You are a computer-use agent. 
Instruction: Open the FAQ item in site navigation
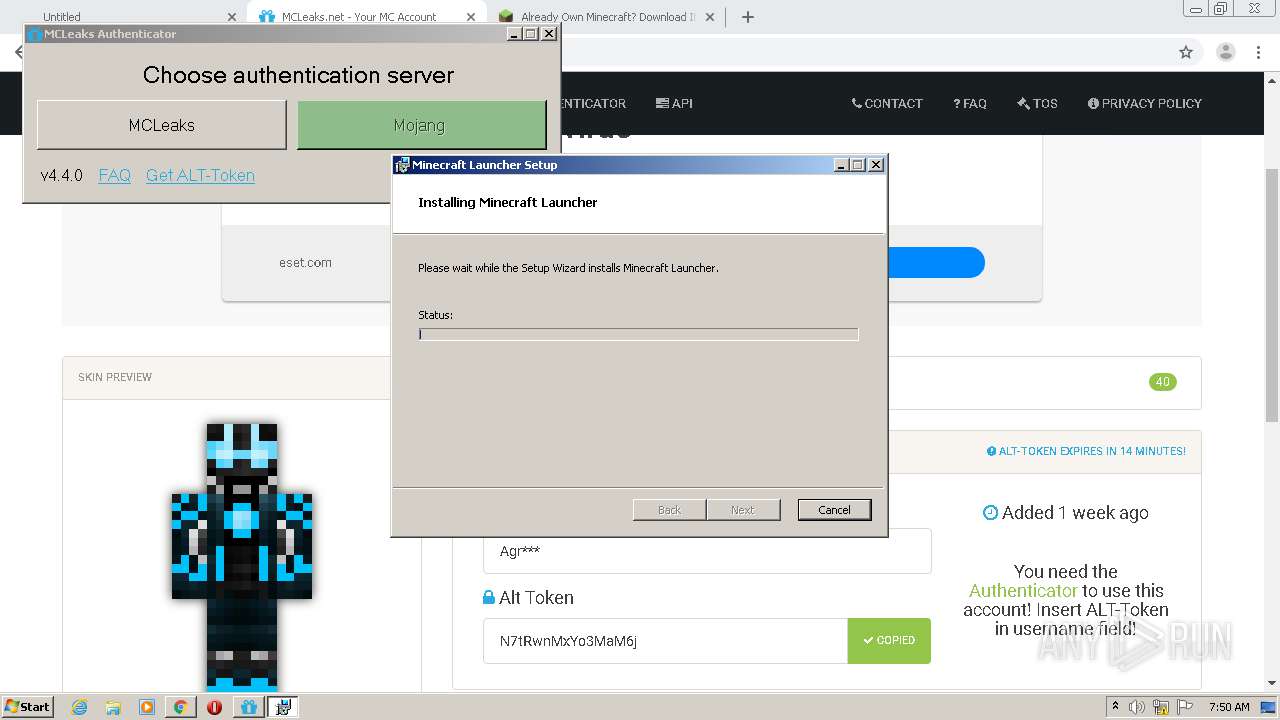tap(970, 103)
